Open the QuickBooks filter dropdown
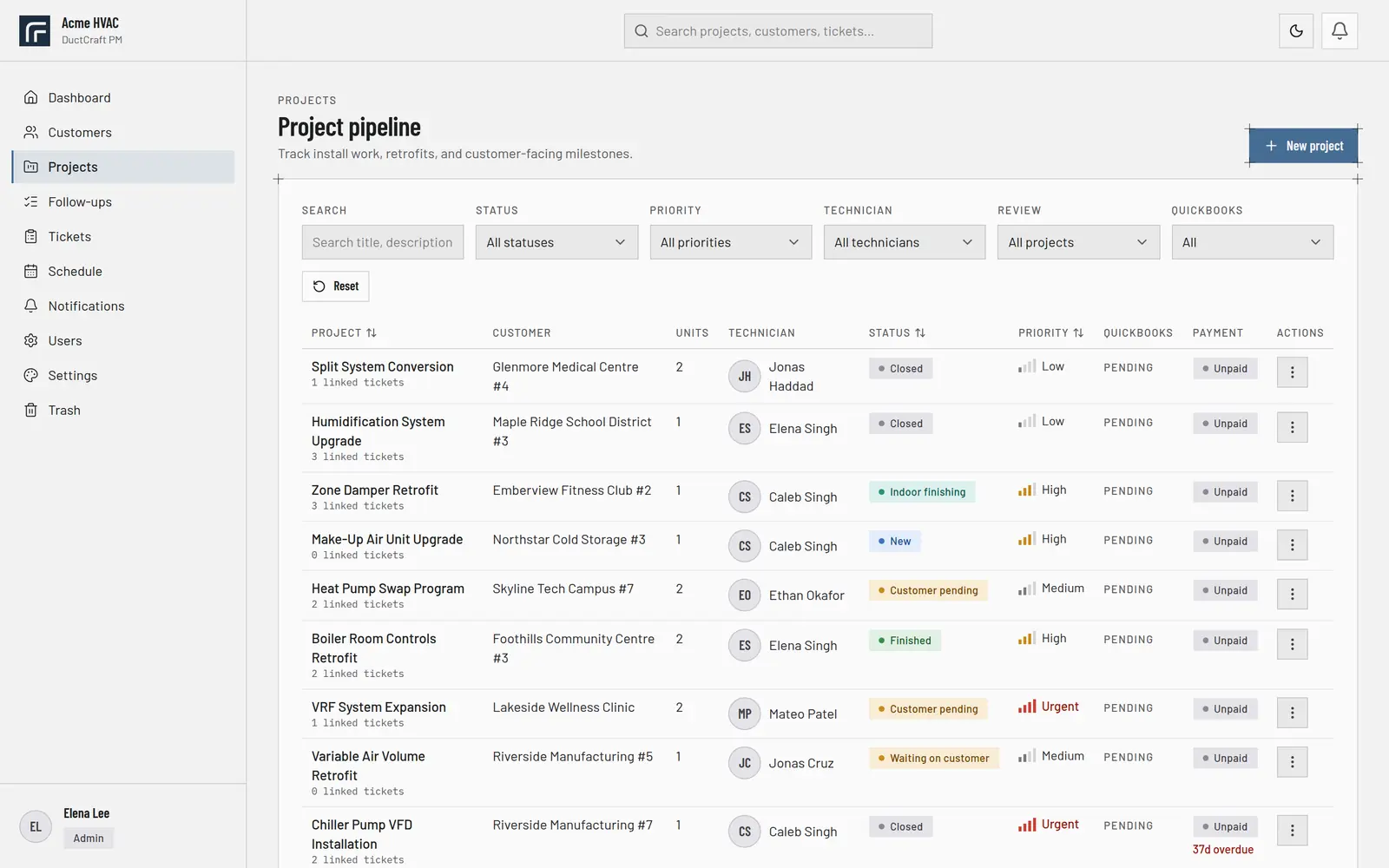The width and height of the screenshot is (1389, 868). click(1253, 242)
